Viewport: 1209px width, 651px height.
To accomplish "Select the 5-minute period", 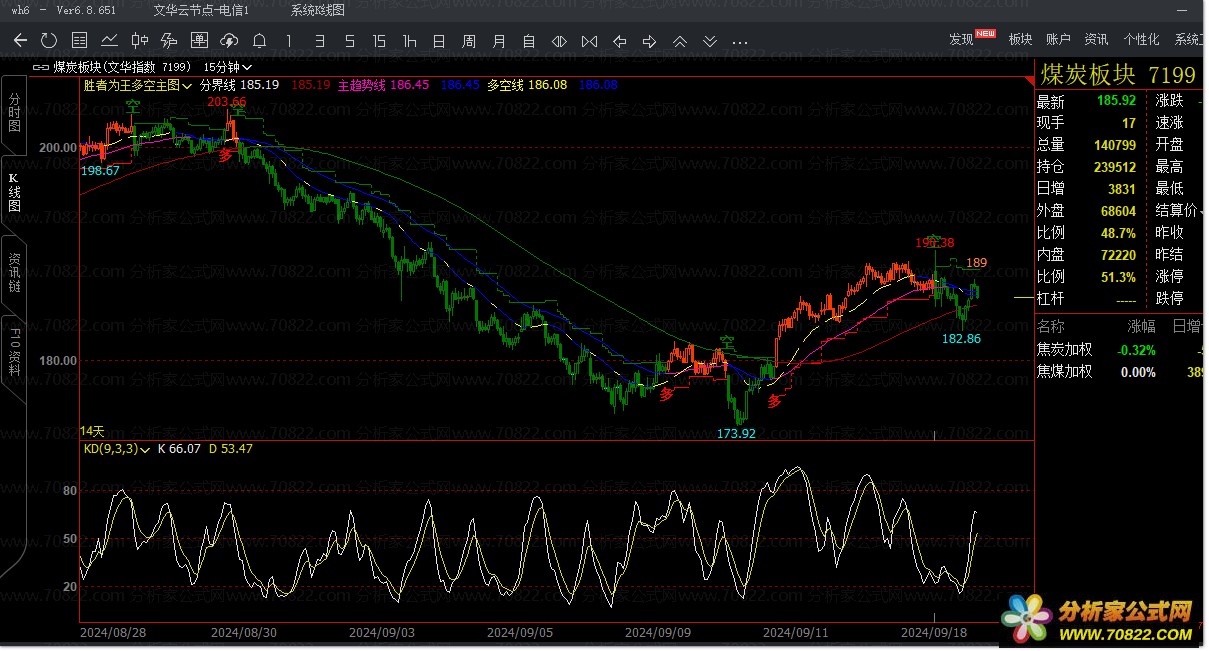I will pyautogui.click(x=349, y=41).
